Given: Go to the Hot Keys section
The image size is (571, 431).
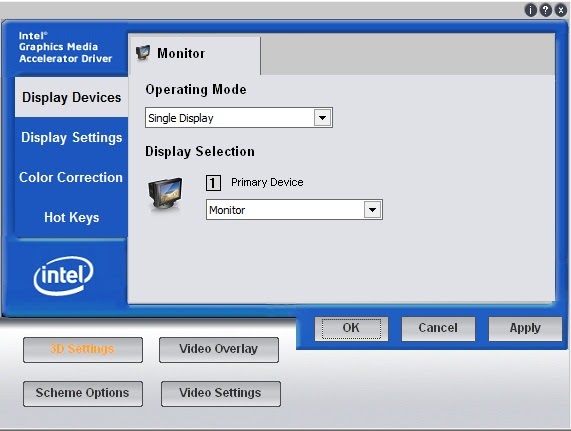Looking at the screenshot, I should 71,217.
